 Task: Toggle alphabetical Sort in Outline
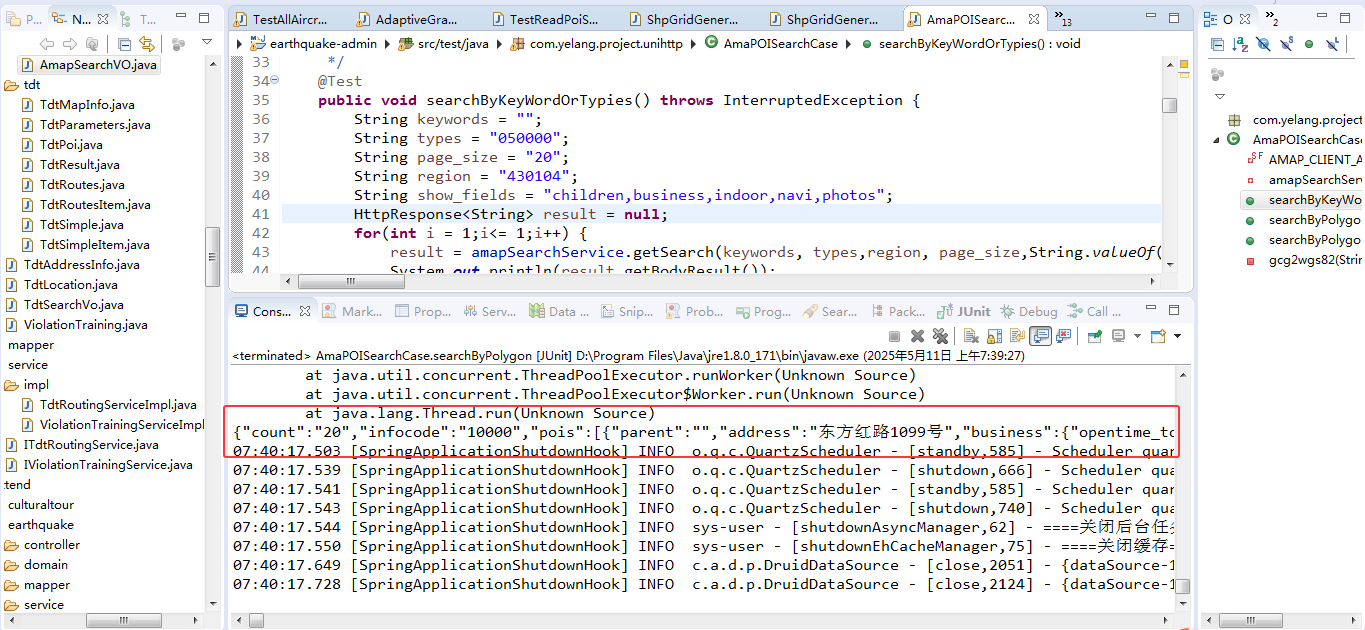click(1240, 44)
